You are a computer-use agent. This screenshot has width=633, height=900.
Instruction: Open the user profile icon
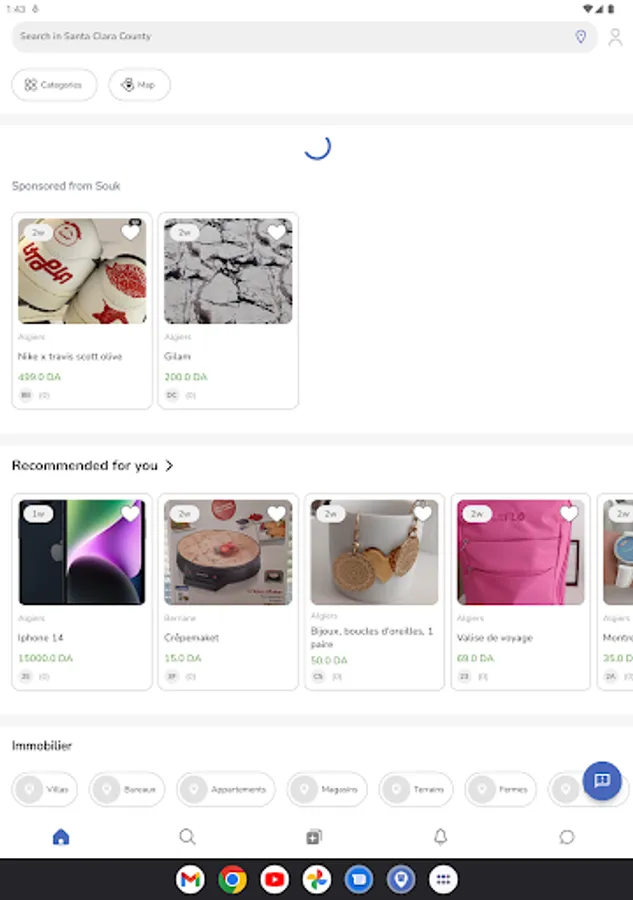coord(615,37)
